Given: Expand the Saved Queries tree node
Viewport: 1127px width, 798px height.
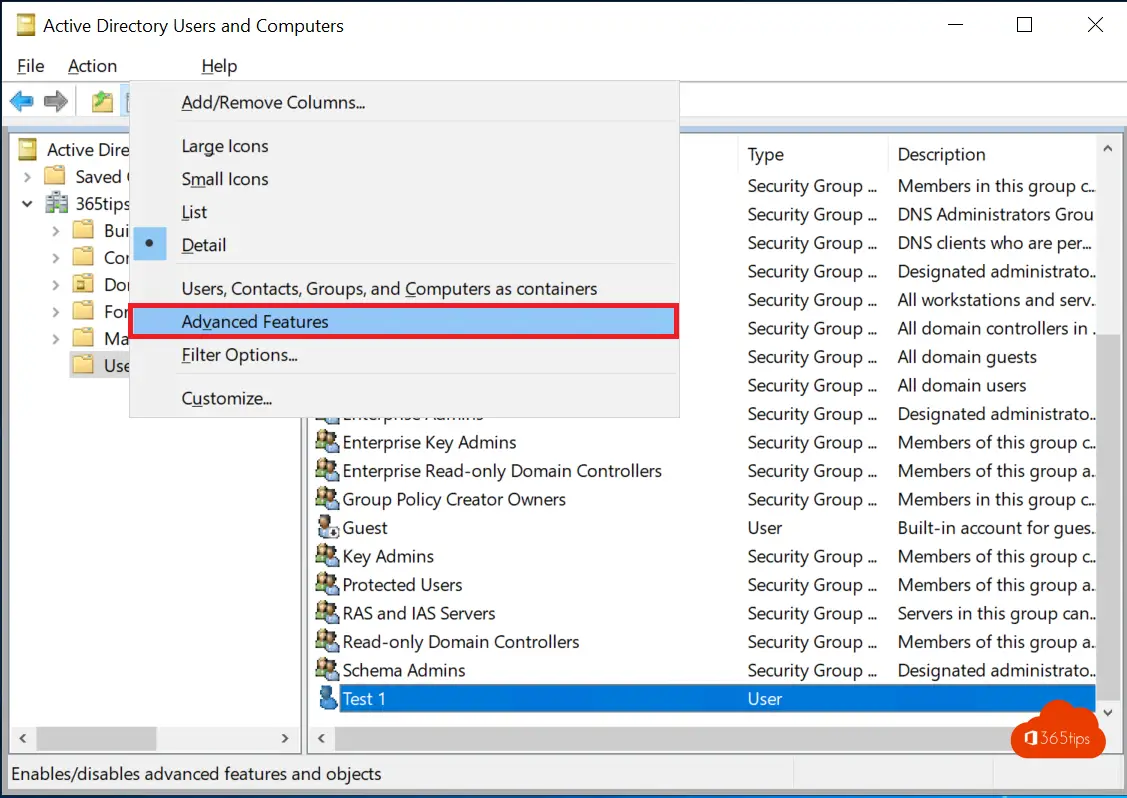Looking at the screenshot, I should point(27,177).
